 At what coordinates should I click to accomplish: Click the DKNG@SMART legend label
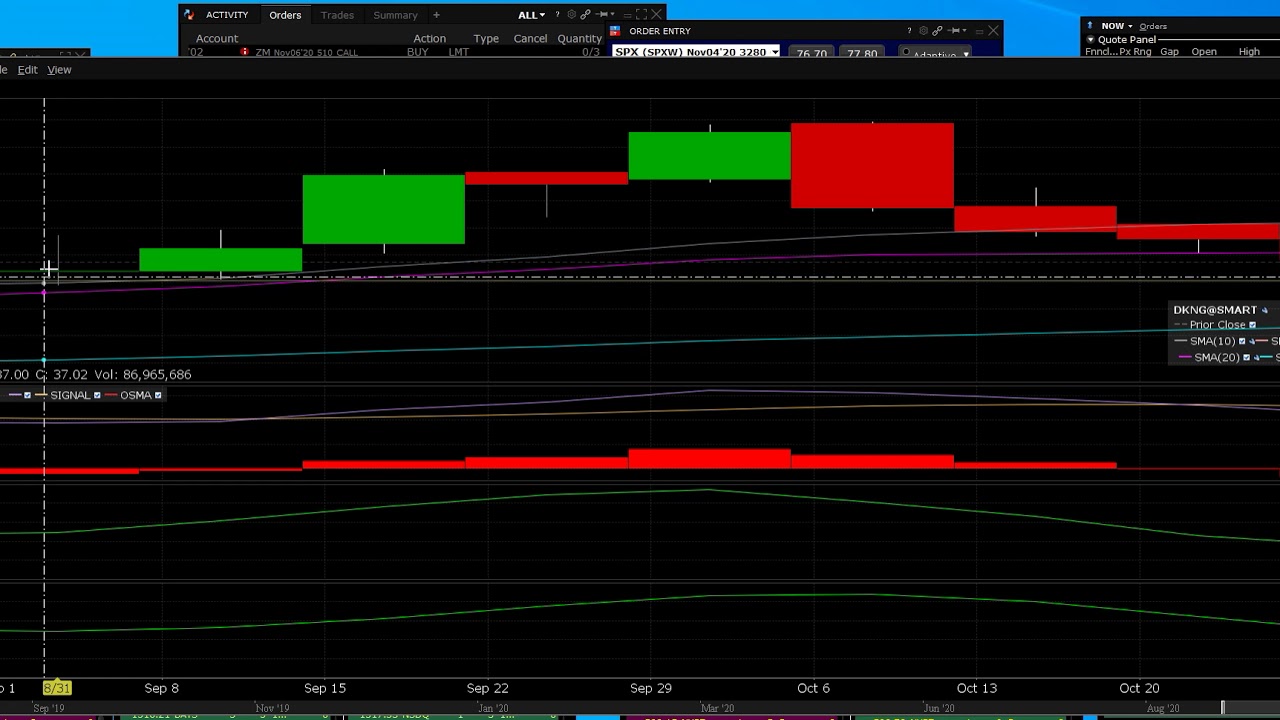[x=1215, y=310]
